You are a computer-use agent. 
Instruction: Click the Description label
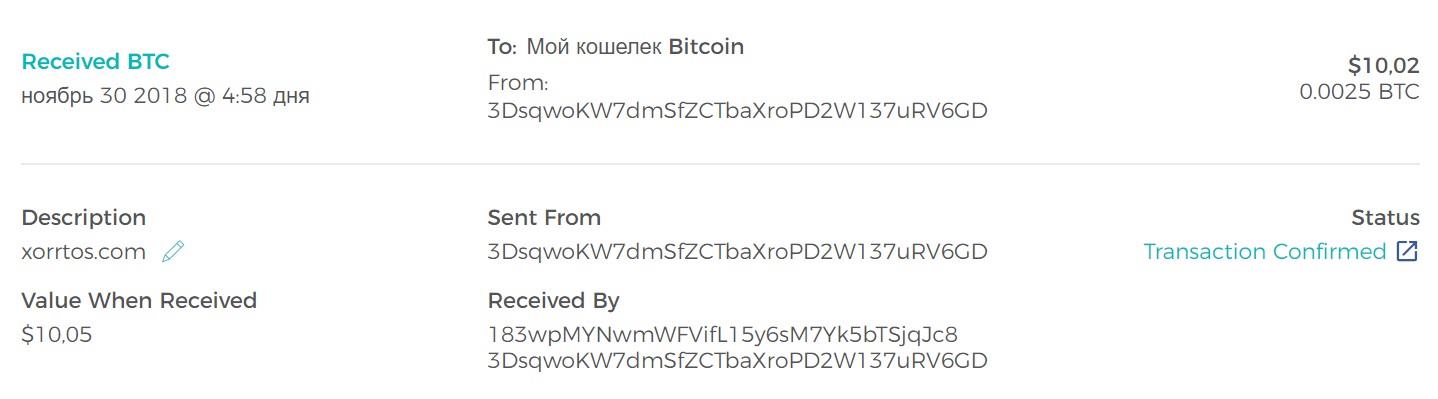[x=84, y=218]
